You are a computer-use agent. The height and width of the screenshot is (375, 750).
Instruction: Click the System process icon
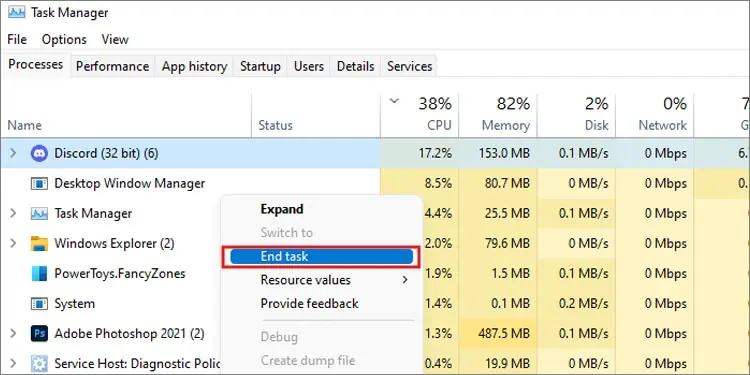point(39,304)
